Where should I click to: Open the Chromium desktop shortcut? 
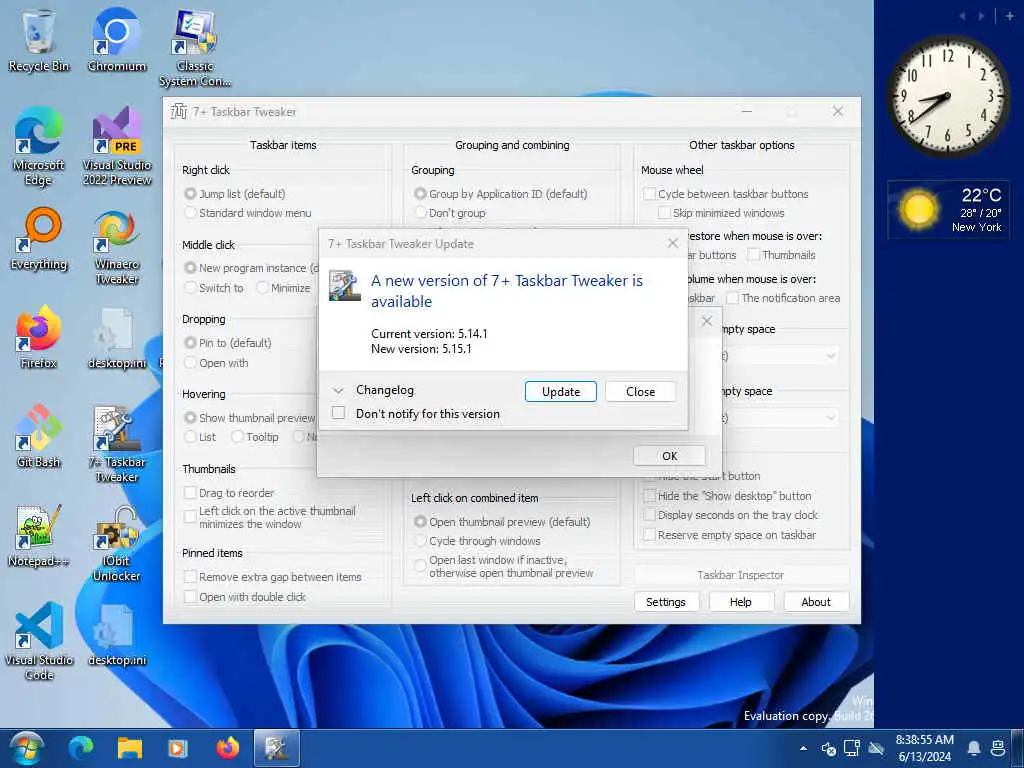click(117, 41)
